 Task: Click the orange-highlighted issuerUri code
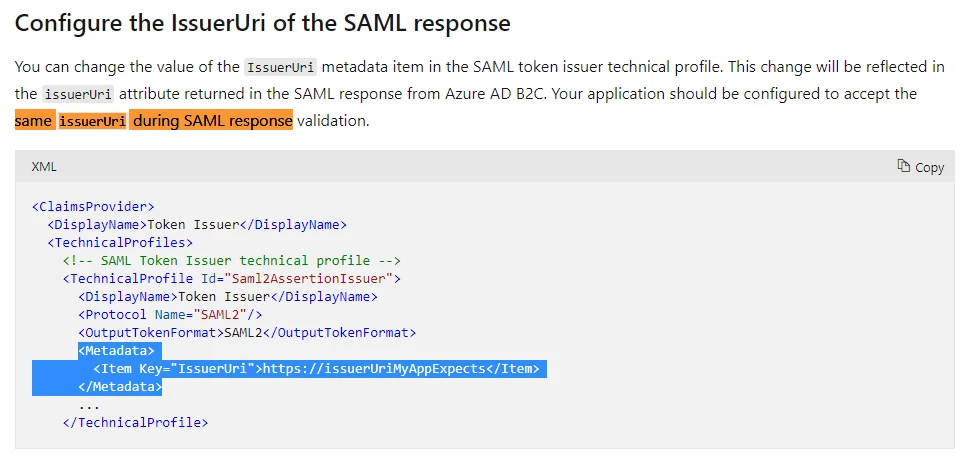tap(92, 121)
